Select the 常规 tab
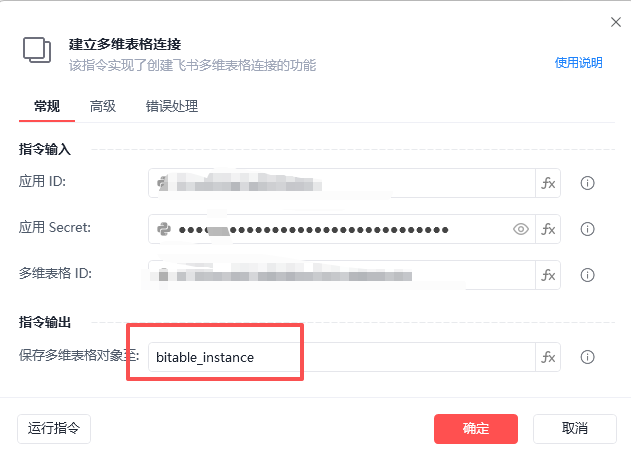This screenshot has height=456, width=631. 47,107
